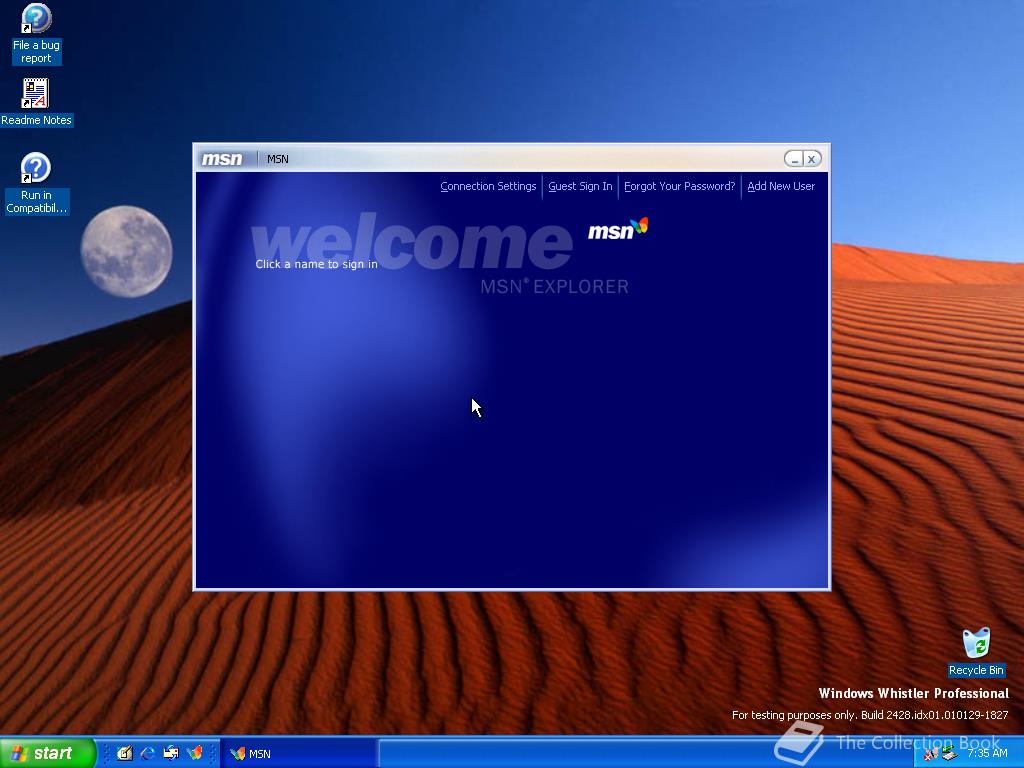This screenshot has height=768, width=1024.
Task: Click the network disconnected tray icon
Action: coord(931,754)
